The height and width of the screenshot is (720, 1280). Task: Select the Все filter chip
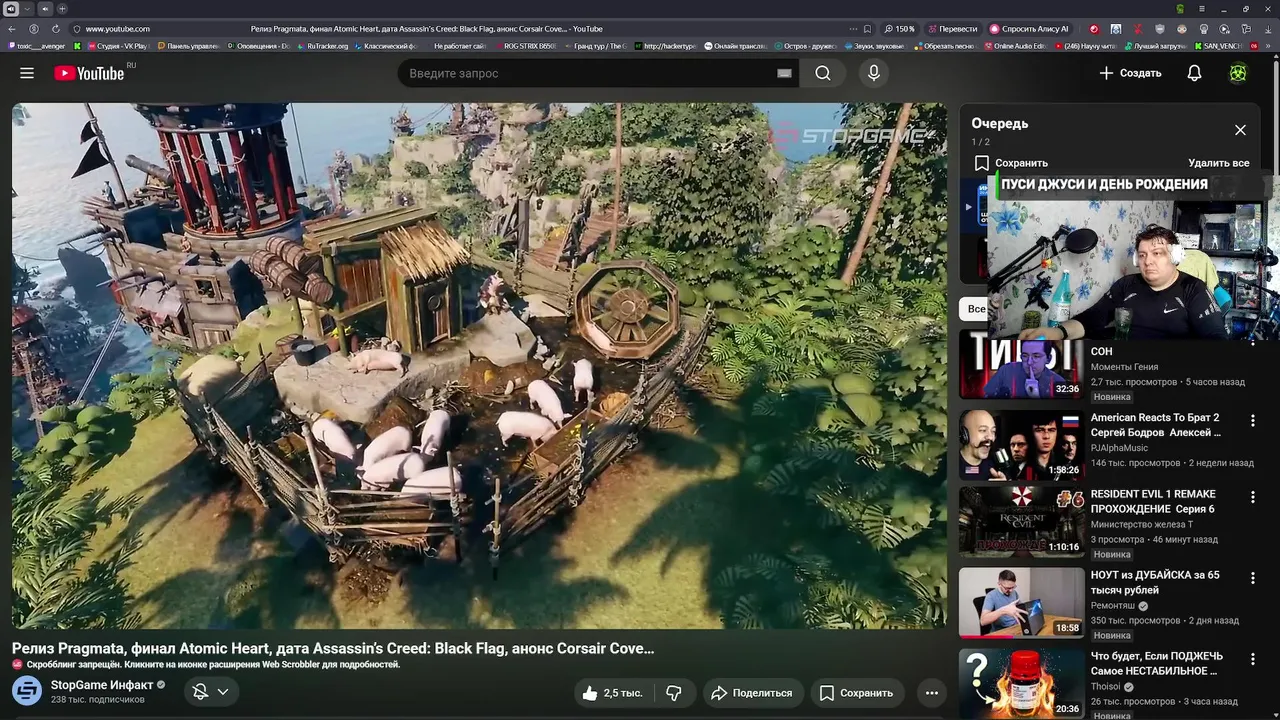[976, 309]
